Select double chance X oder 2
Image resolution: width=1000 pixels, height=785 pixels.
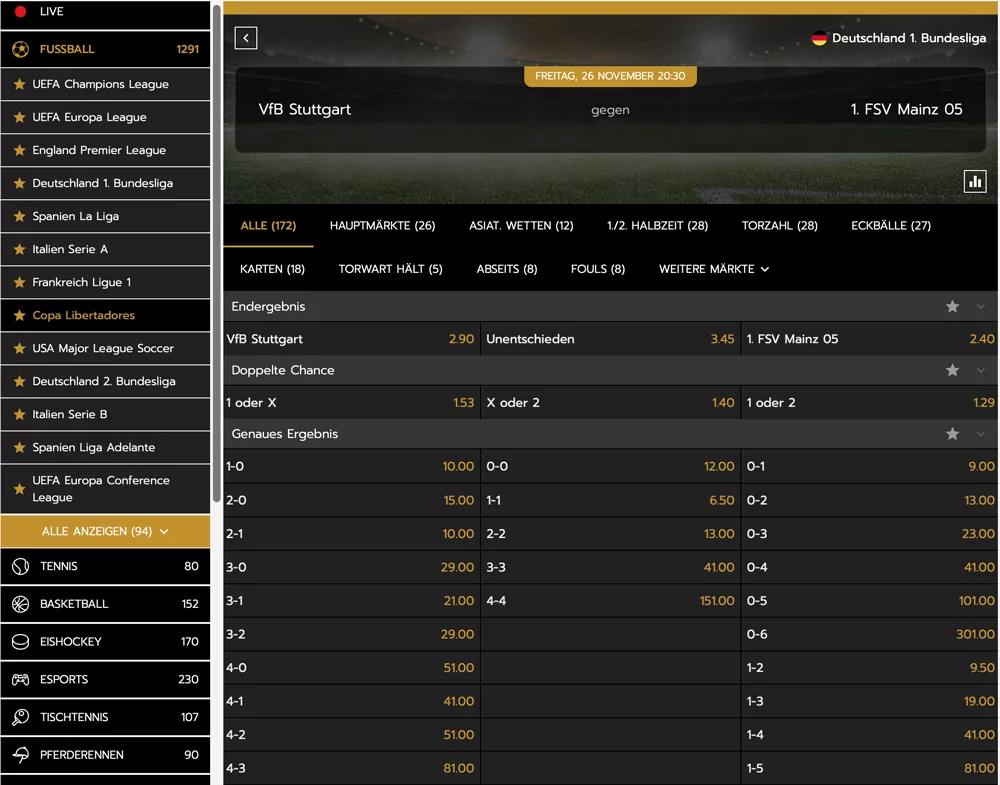point(610,403)
